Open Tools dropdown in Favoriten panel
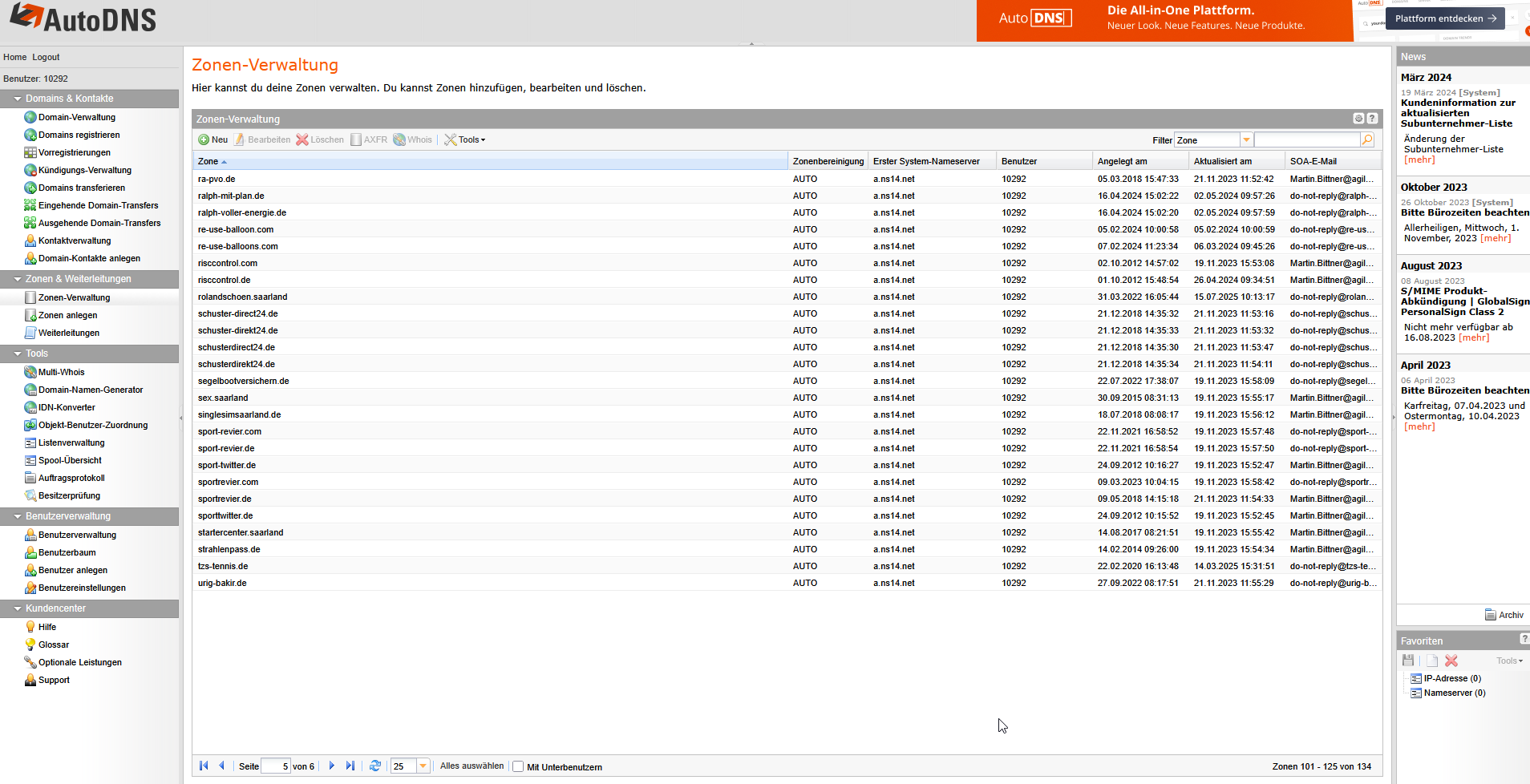 (x=1509, y=661)
